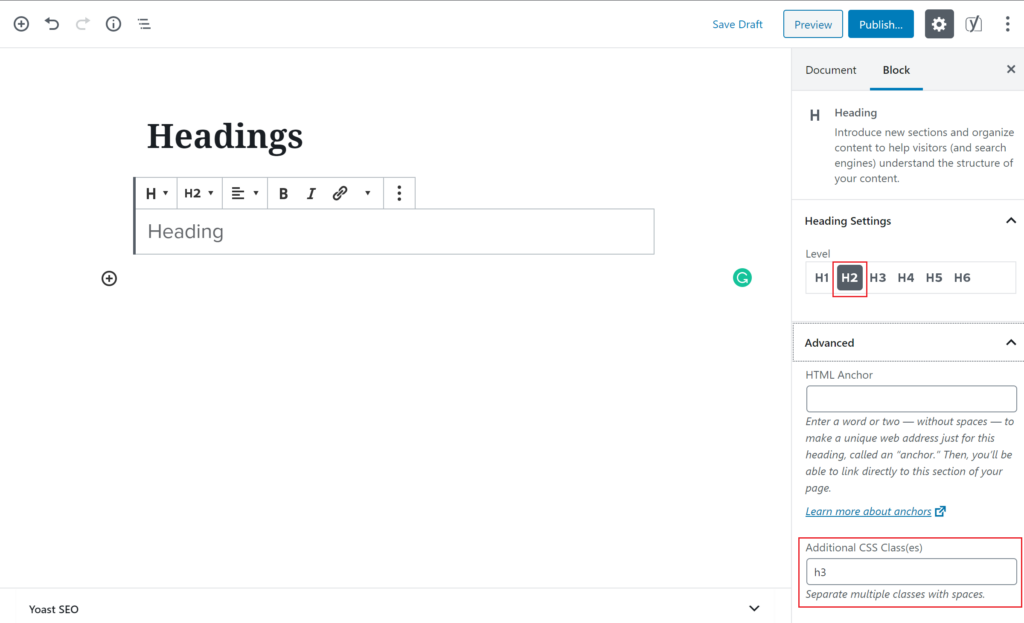Click the Add block icon in top toolbar
Image resolution: width=1024 pixels, height=623 pixels.
(21, 24)
